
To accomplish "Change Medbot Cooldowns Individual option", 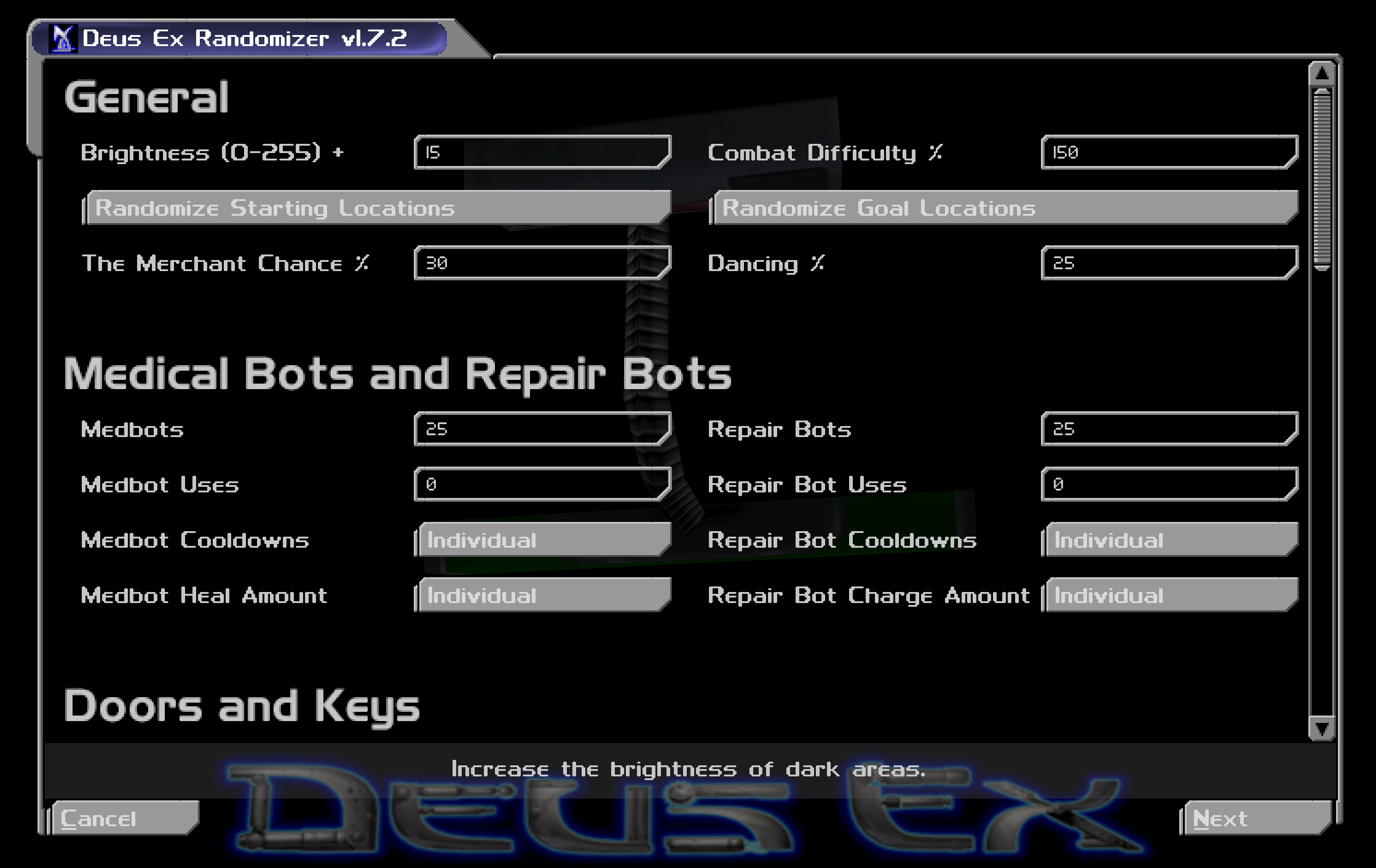I will [543, 540].
